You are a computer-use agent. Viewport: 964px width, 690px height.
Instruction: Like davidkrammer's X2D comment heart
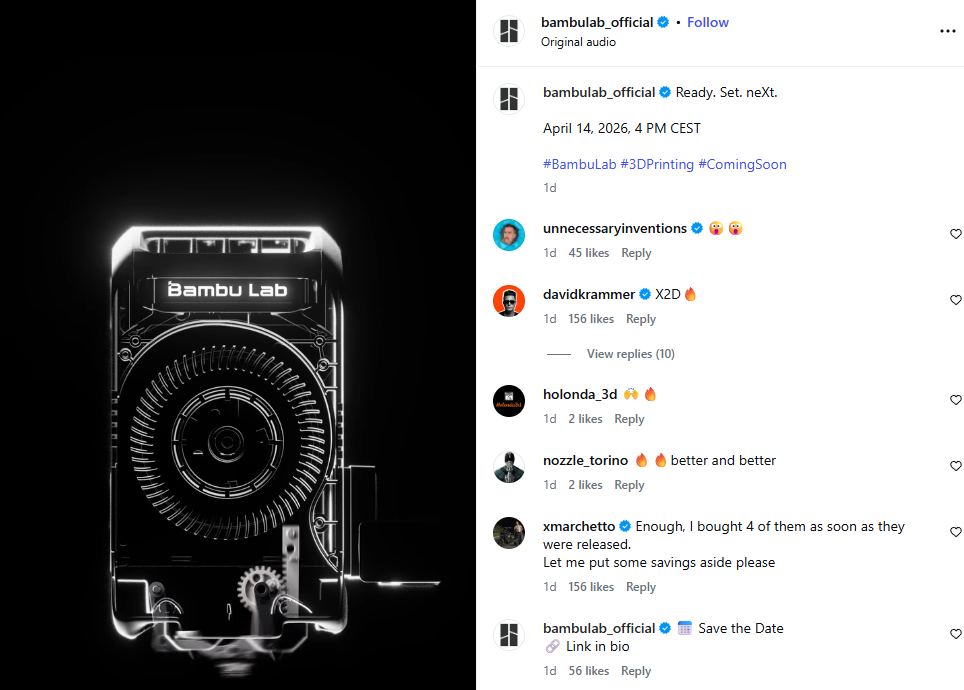(955, 299)
